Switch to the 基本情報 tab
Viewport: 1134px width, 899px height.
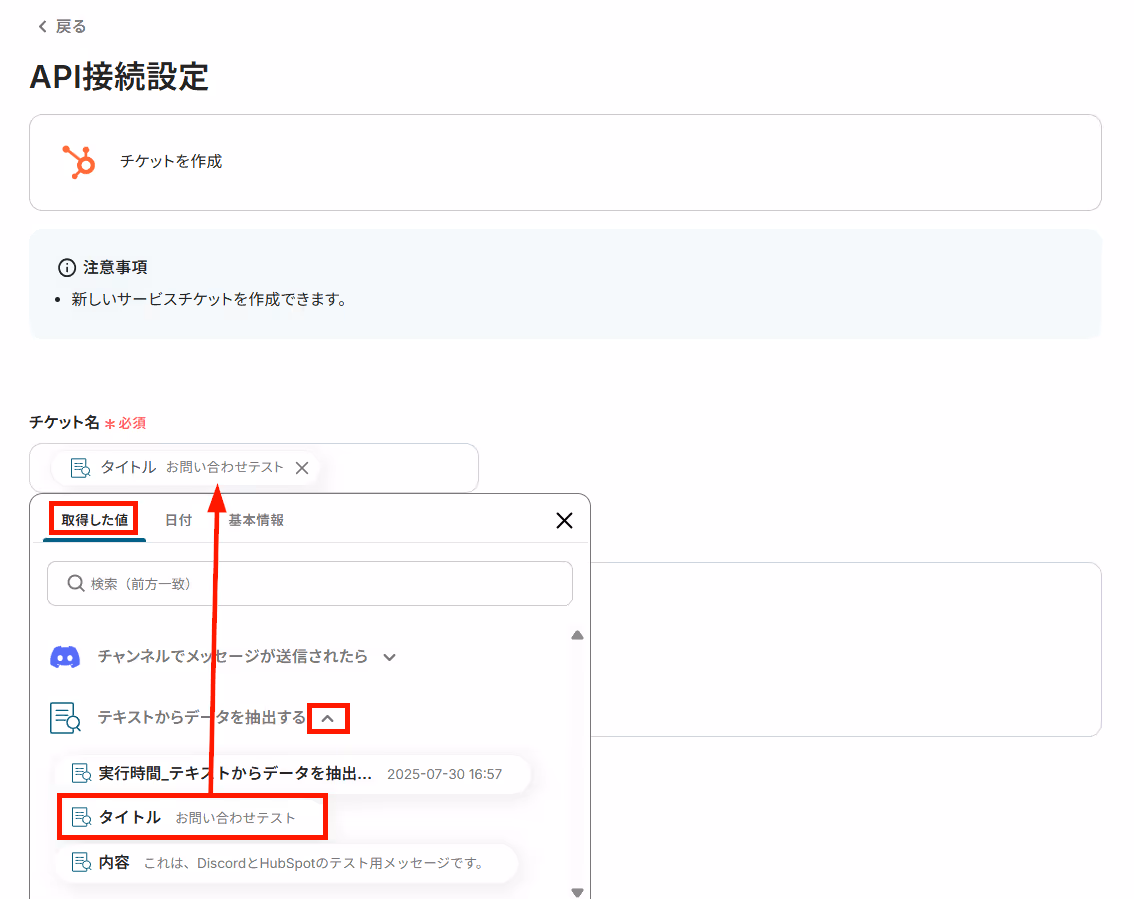(256, 520)
